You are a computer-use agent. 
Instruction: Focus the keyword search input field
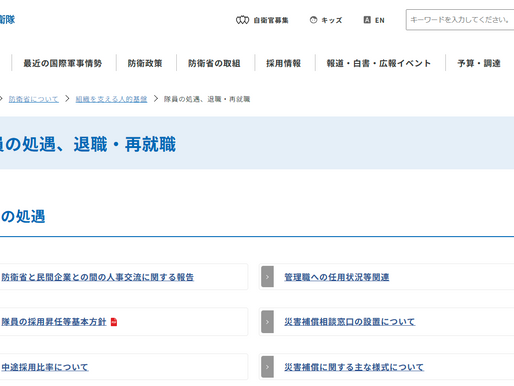click(x=460, y=20)
